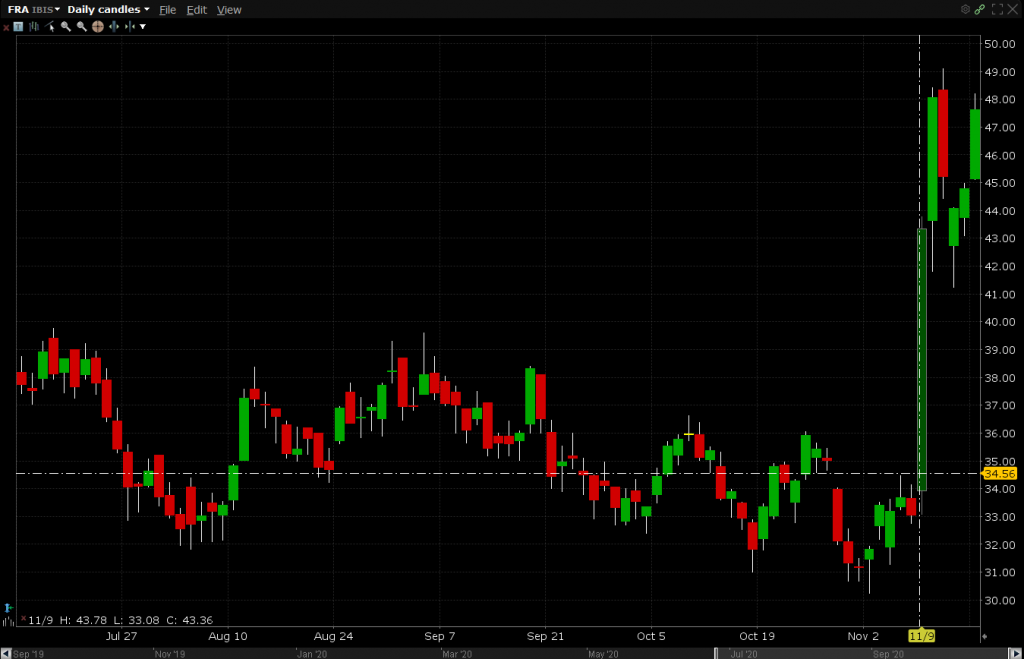Toggle the crosshair cursor tool

coord(97,26)
